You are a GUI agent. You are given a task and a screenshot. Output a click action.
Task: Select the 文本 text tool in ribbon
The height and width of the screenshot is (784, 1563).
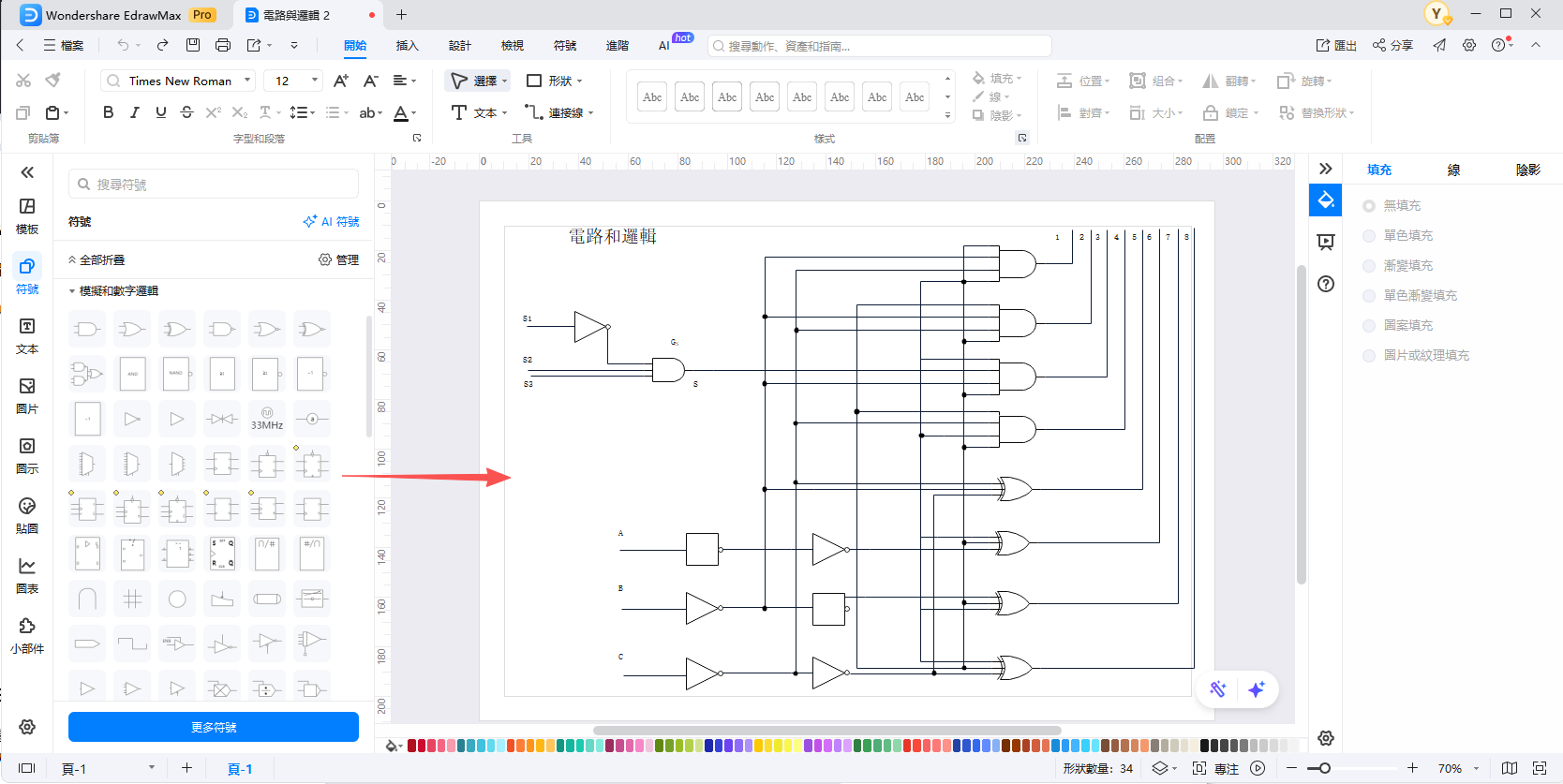[478, 112]
